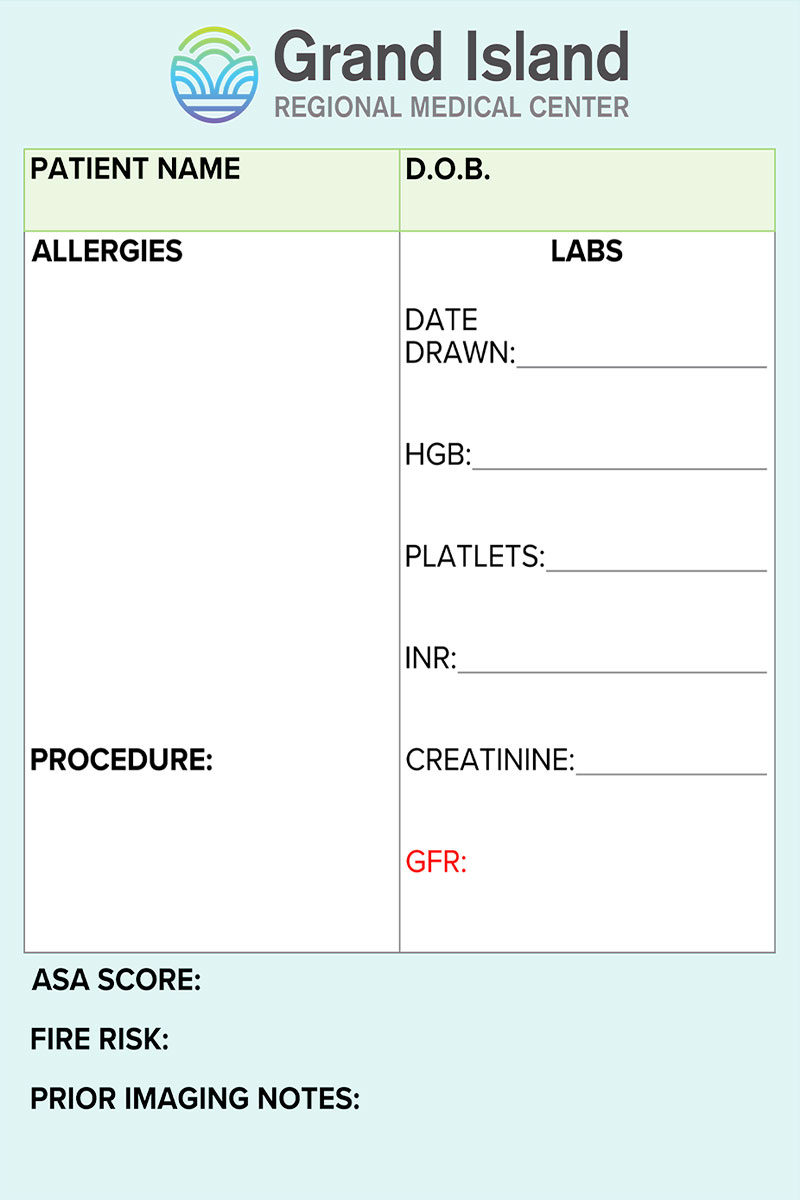Click the Date Drawn blank line

coord(641,366)
